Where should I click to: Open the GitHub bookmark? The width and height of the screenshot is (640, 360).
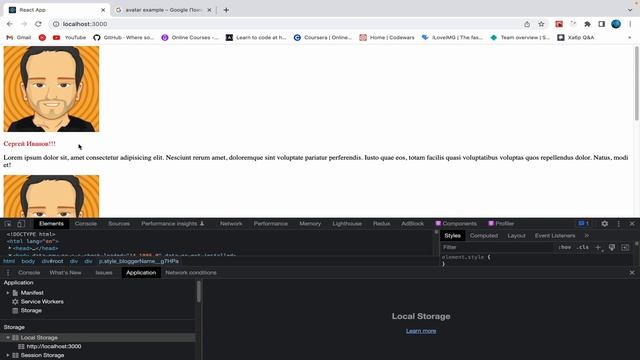tap(123, 38)
